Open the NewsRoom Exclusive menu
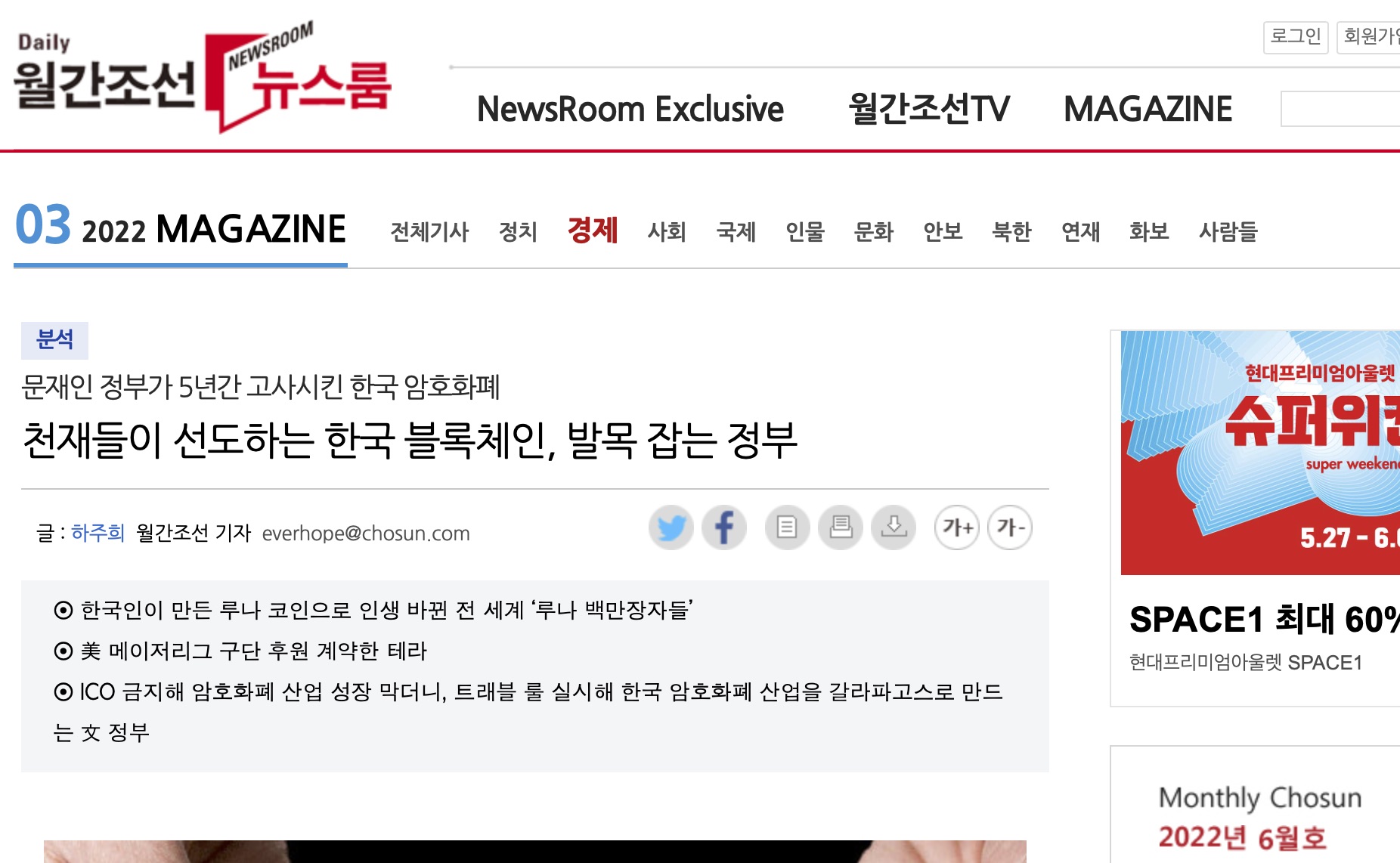 click(630, 109)
